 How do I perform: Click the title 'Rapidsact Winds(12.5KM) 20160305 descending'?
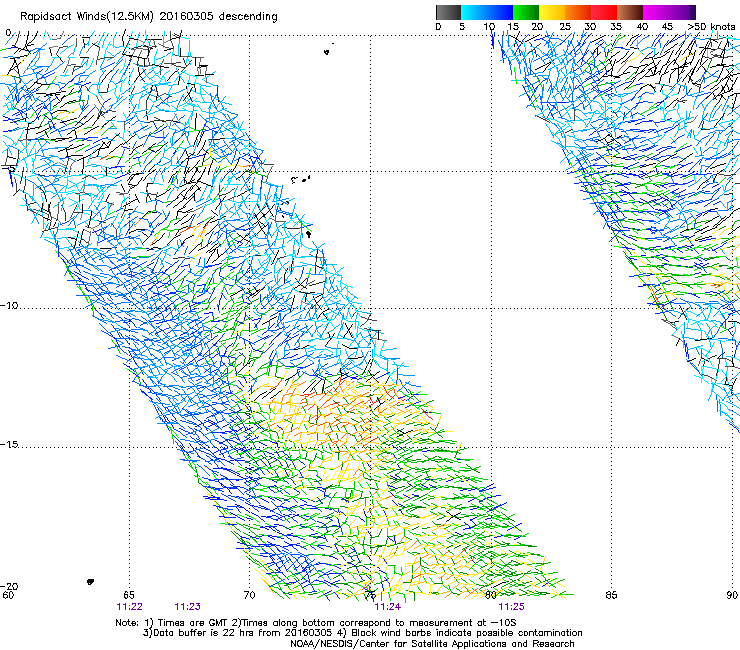[x=149, y=17]
